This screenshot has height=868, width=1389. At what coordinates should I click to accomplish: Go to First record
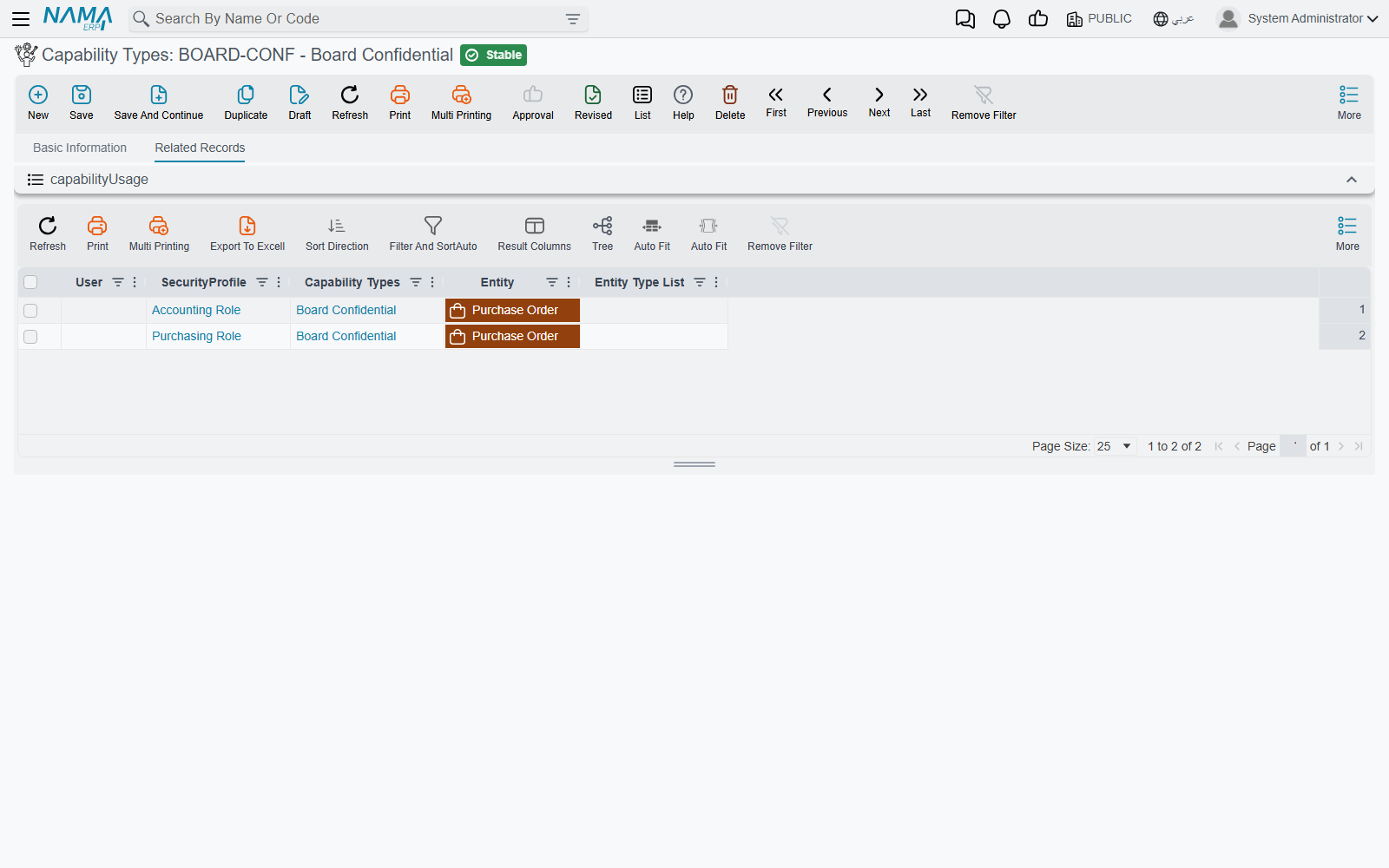pyautogui.click(x=776, y=102)
